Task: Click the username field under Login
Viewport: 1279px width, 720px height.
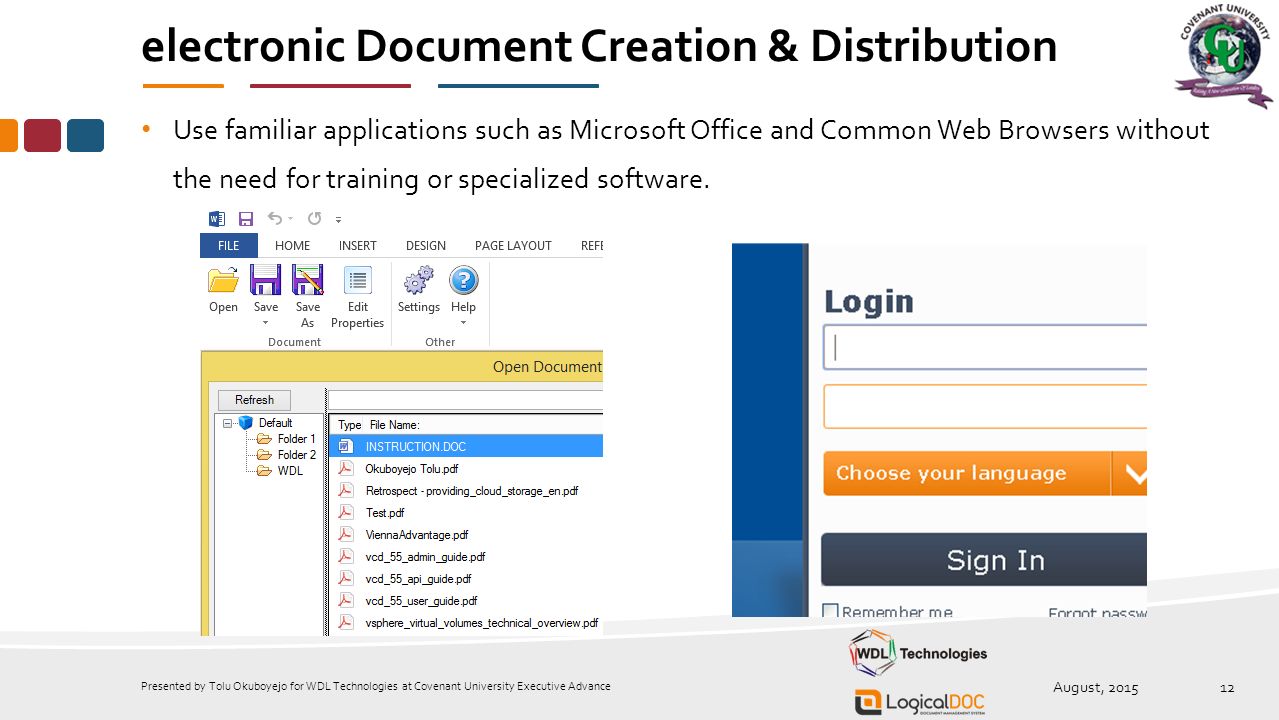Action: [985, 347]
